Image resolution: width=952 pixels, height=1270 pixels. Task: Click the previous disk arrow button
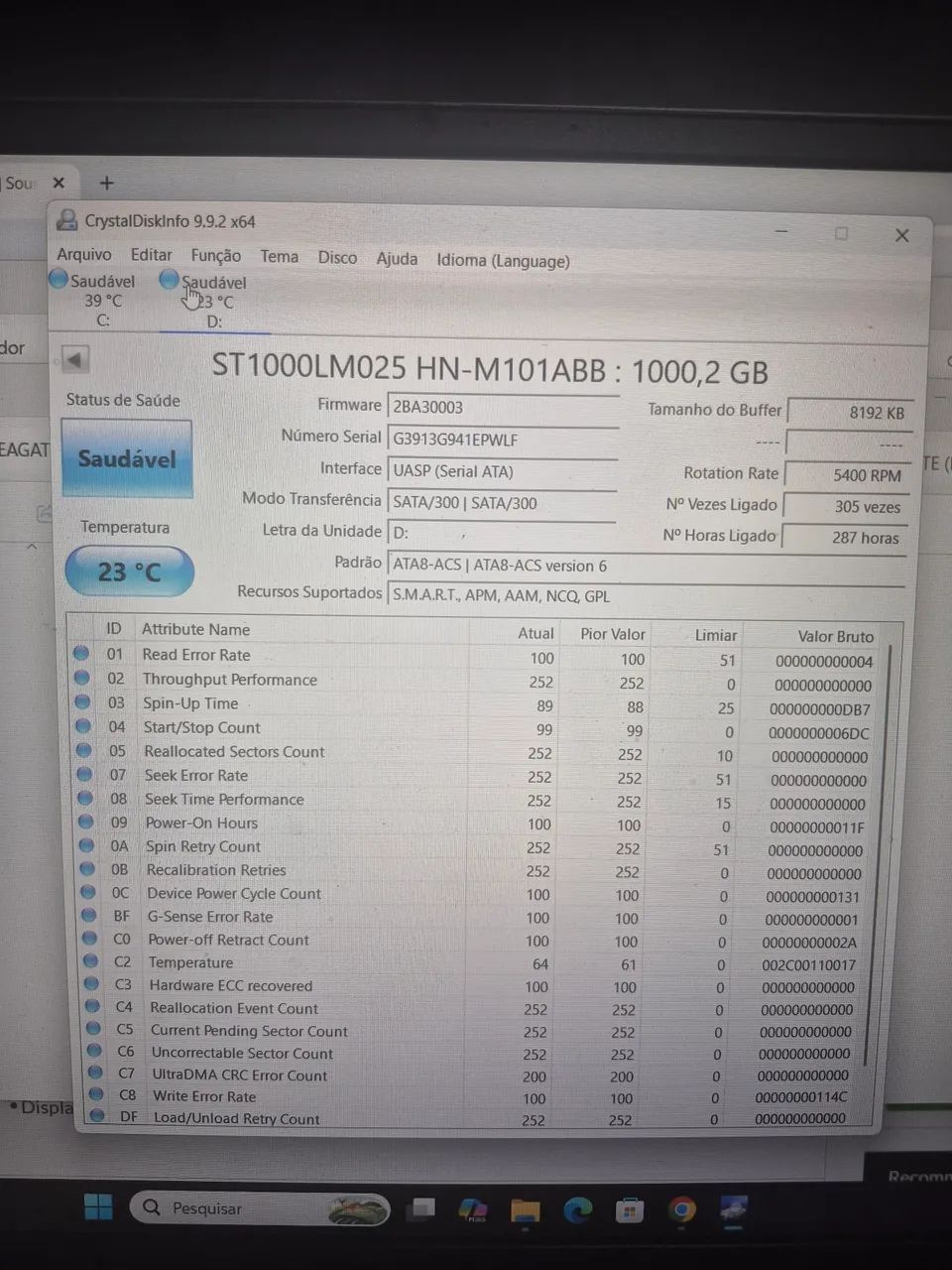(75, 359)
